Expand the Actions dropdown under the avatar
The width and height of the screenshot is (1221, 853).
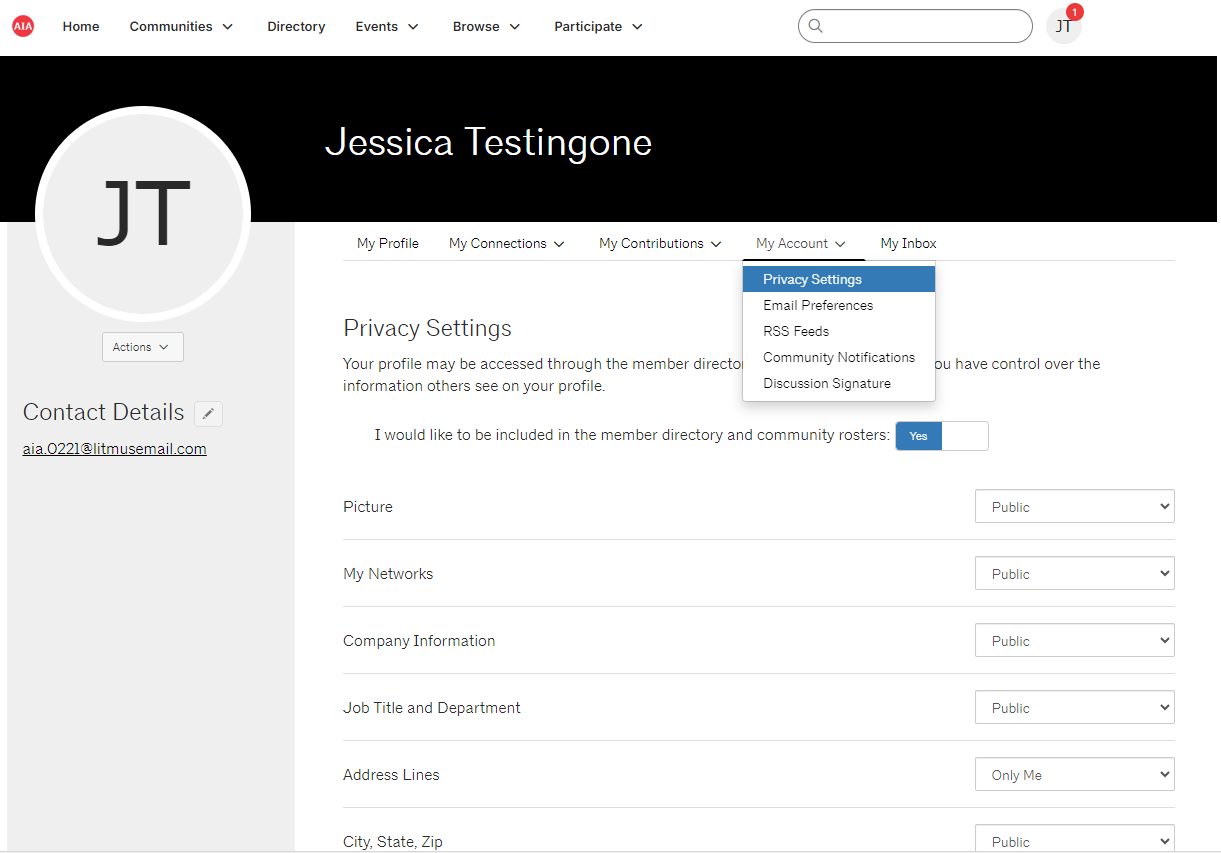142,346
